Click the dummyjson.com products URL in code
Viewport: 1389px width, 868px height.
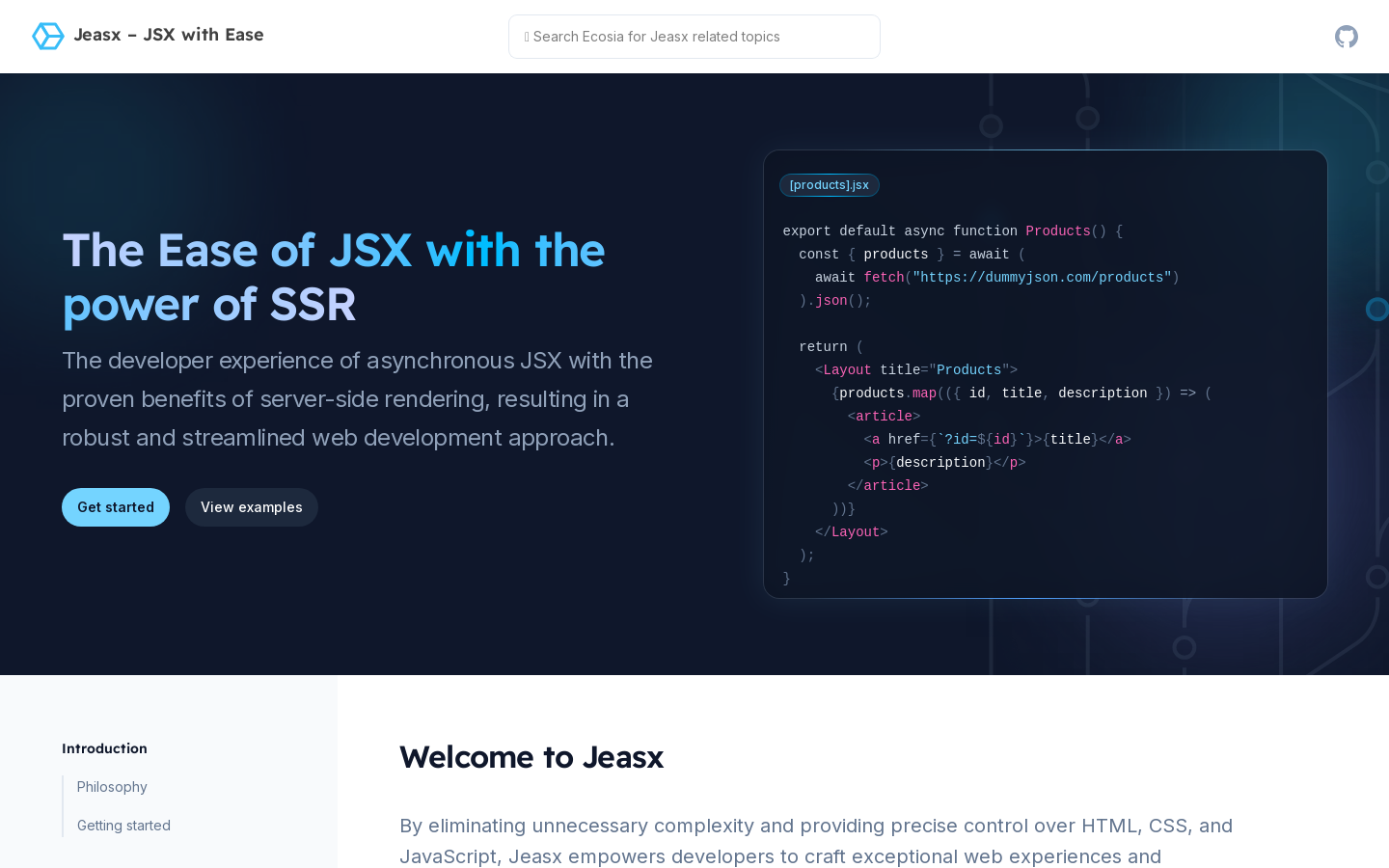[x=1042, y=278]
